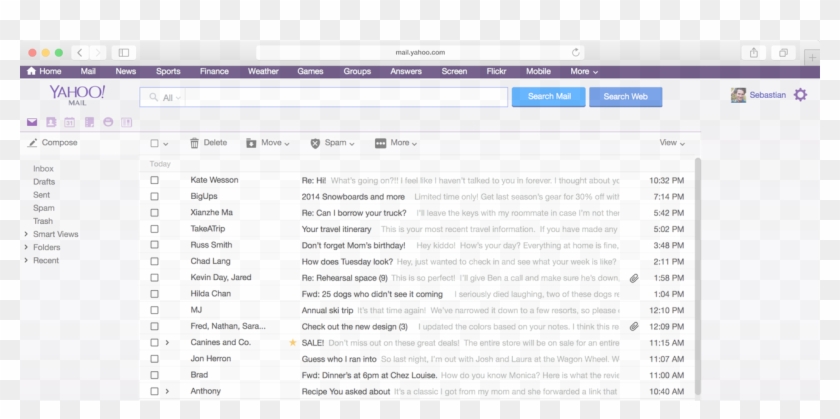
Task: Toggle the star on the SALE! email
Action: [292, 342]
